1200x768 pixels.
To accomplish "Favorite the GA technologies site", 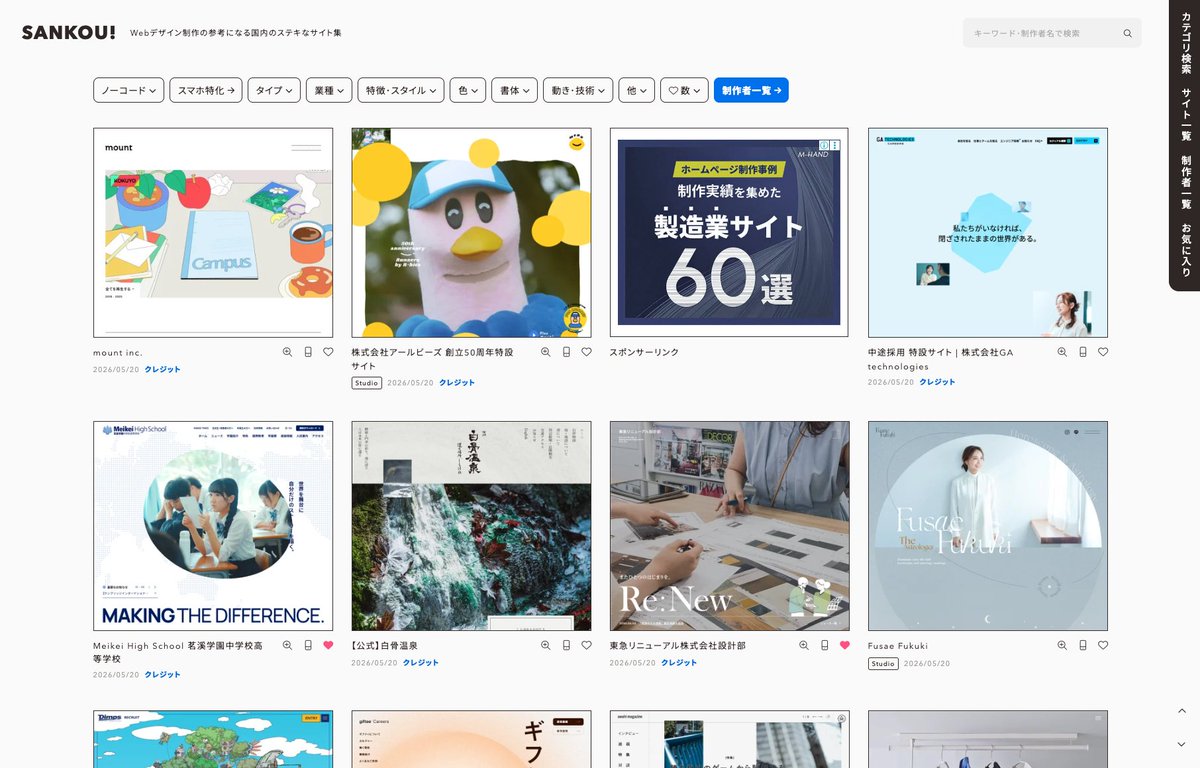I will pos(1103,352).
